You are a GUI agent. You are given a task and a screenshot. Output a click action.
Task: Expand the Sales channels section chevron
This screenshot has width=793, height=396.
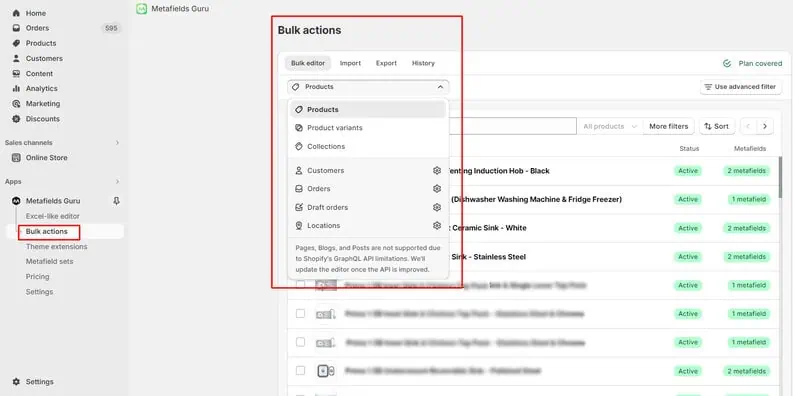[117, 143]
